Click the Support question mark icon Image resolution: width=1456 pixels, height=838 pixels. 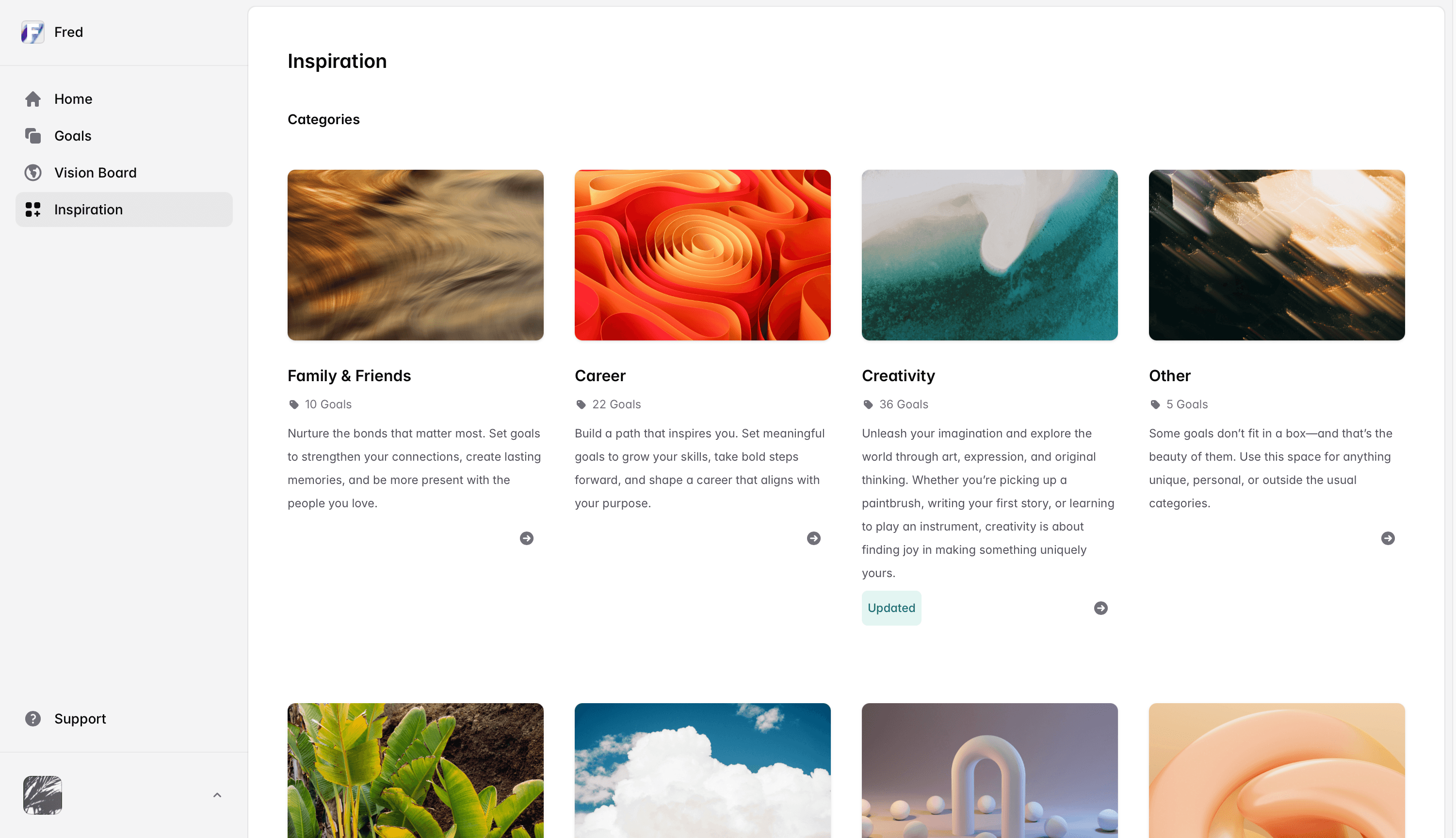click(x=33, y=719)
